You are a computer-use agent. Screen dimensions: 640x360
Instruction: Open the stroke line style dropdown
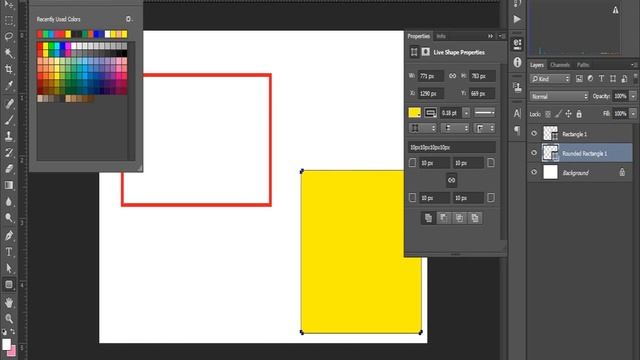484,113
